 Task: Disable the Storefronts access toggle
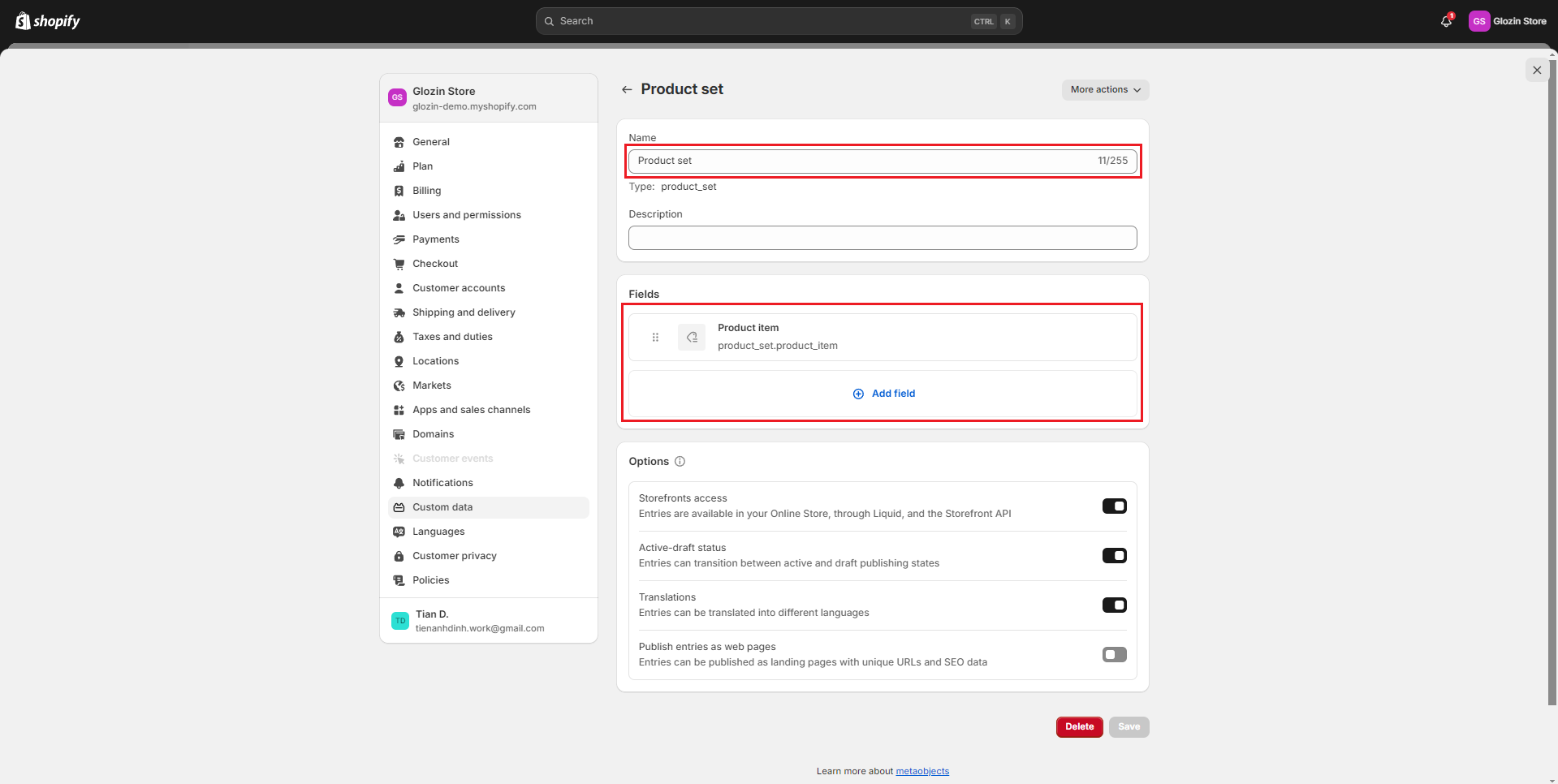1114,506
